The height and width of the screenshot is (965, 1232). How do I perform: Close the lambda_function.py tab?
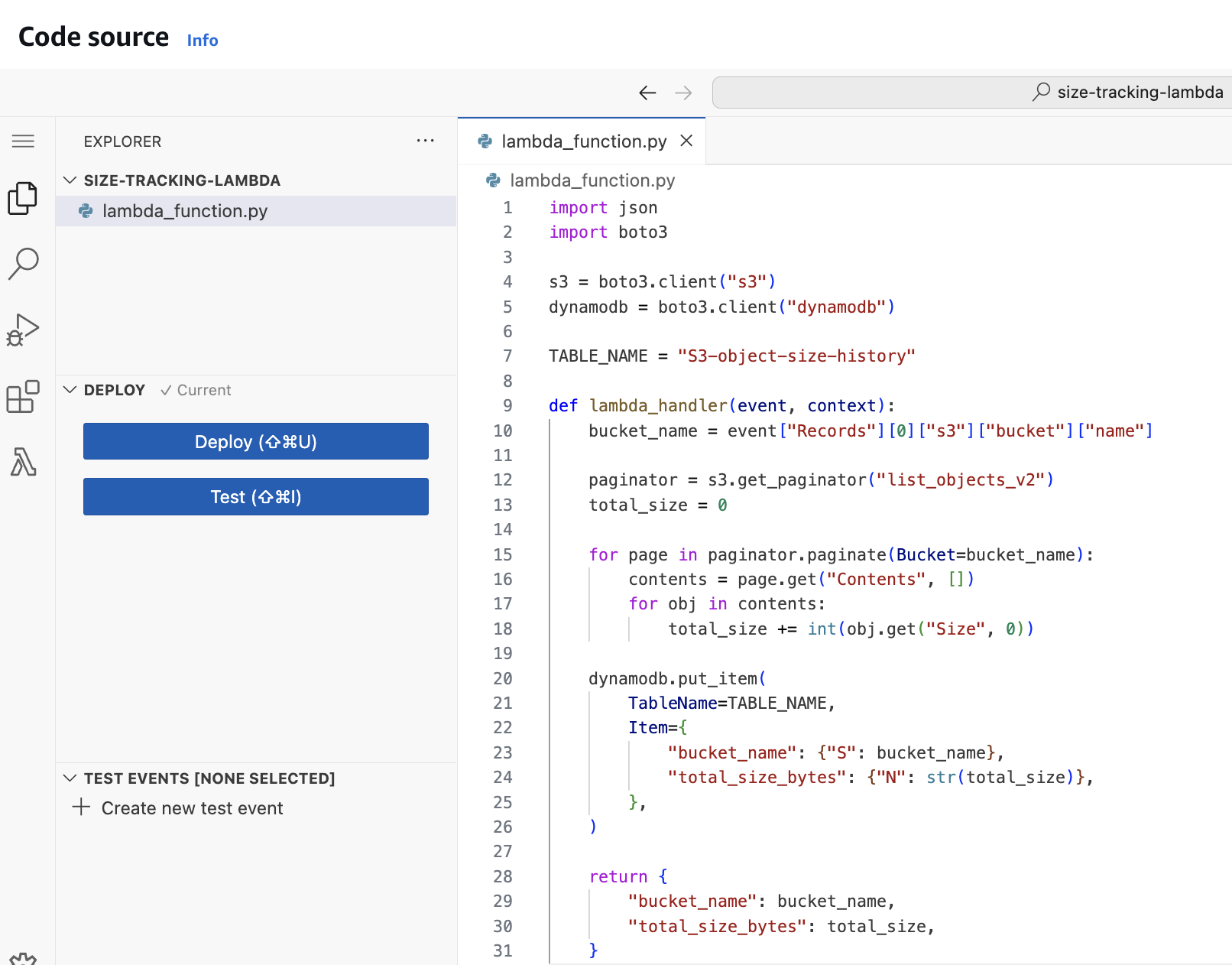pos(686,141)
